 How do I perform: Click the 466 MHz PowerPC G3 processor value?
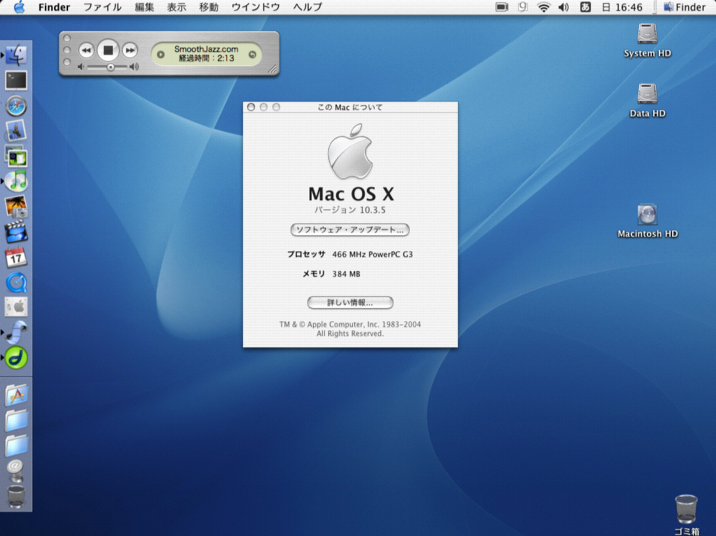click(x=372, y=254)
